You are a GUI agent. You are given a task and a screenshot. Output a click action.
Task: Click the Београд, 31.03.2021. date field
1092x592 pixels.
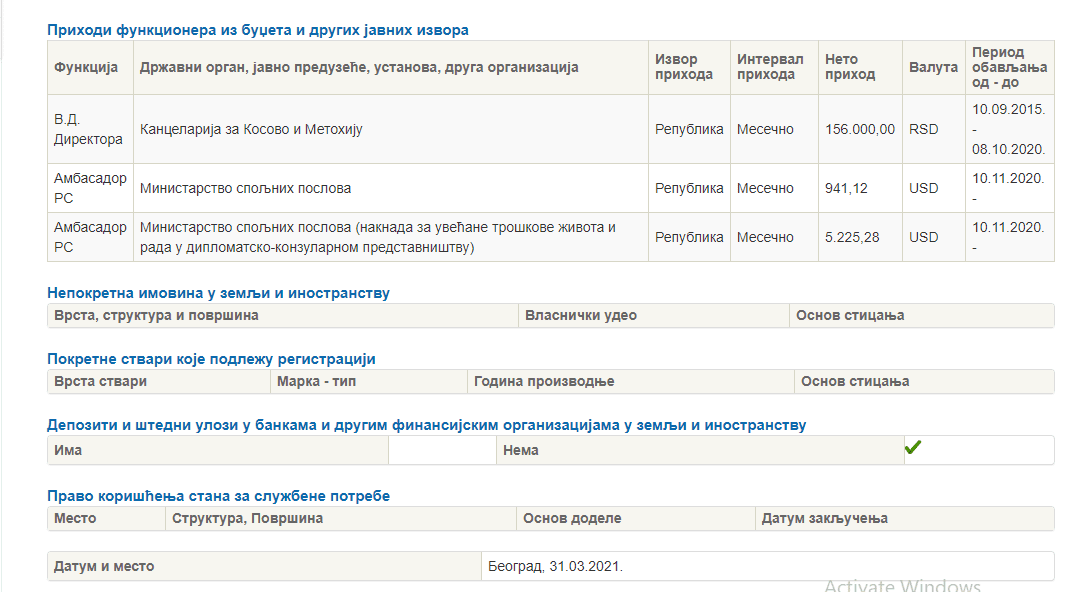[x=767, y=566]
